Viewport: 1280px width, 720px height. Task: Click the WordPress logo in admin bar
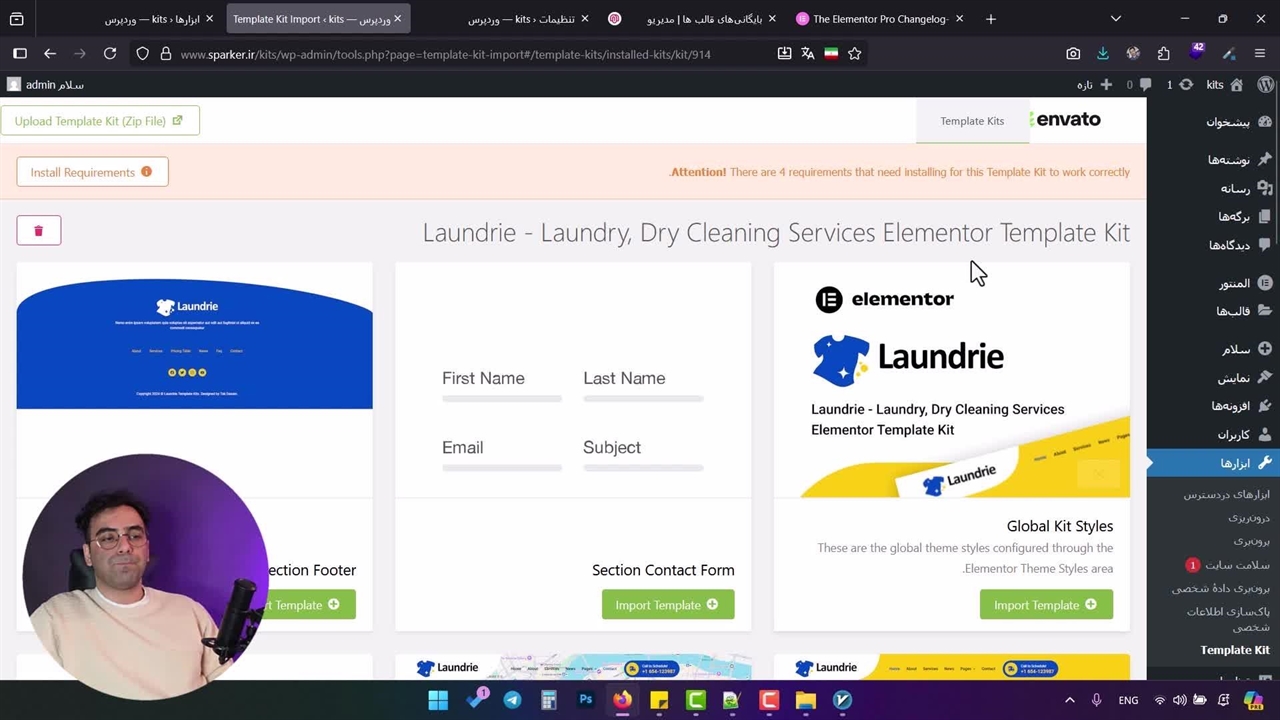point(1265,85)
